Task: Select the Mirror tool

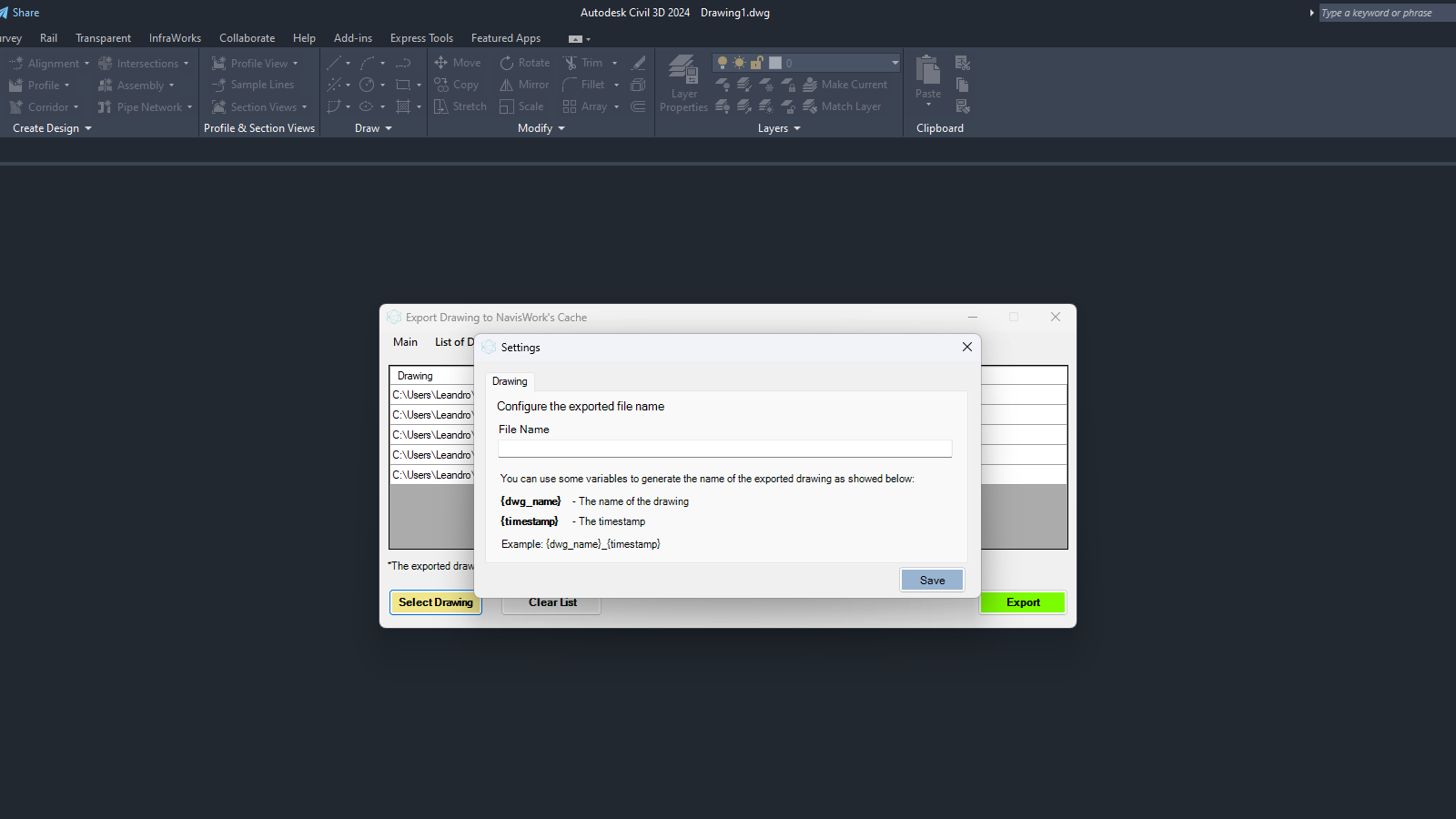Action: [x=524, y=85]
